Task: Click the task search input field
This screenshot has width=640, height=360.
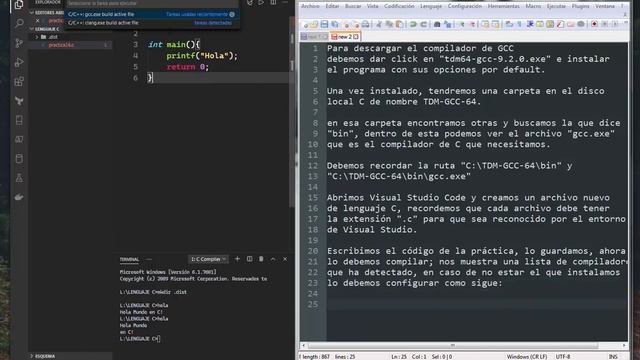Action: [151, 3]
